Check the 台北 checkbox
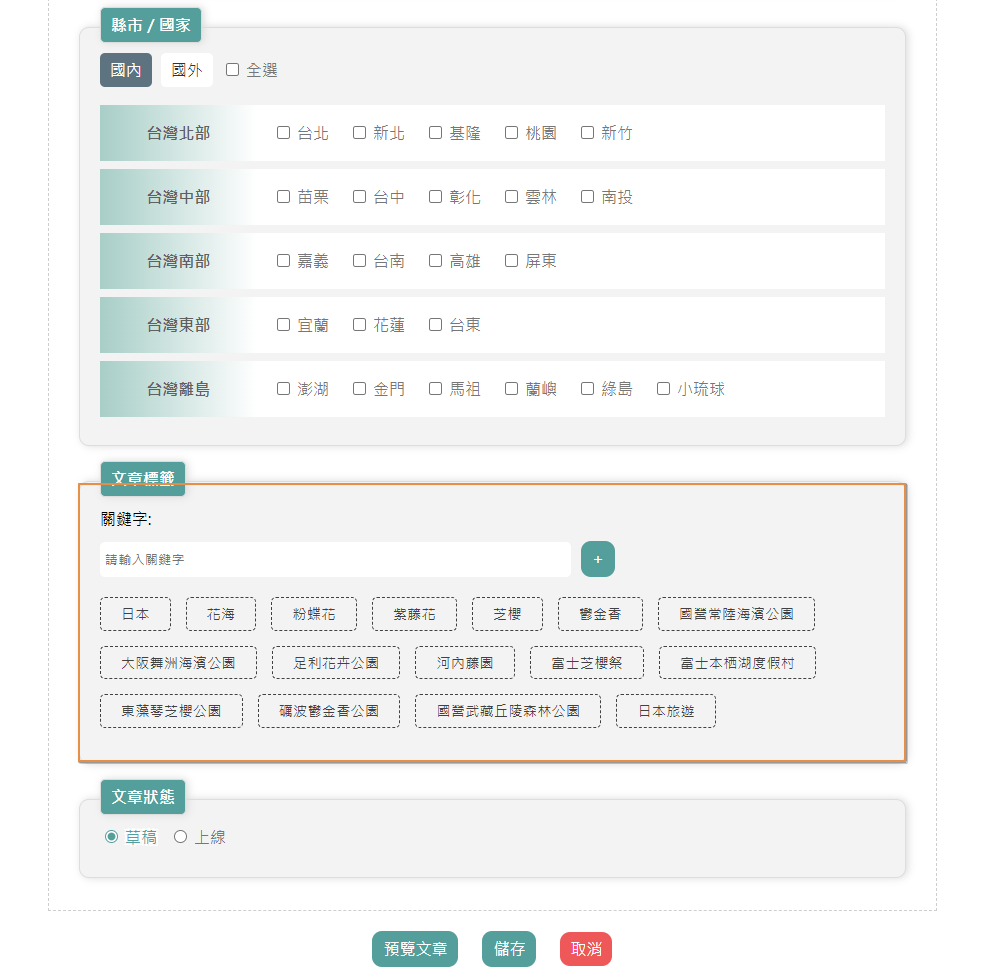Viewport: 986px width, 975px height. click(284, 133)
